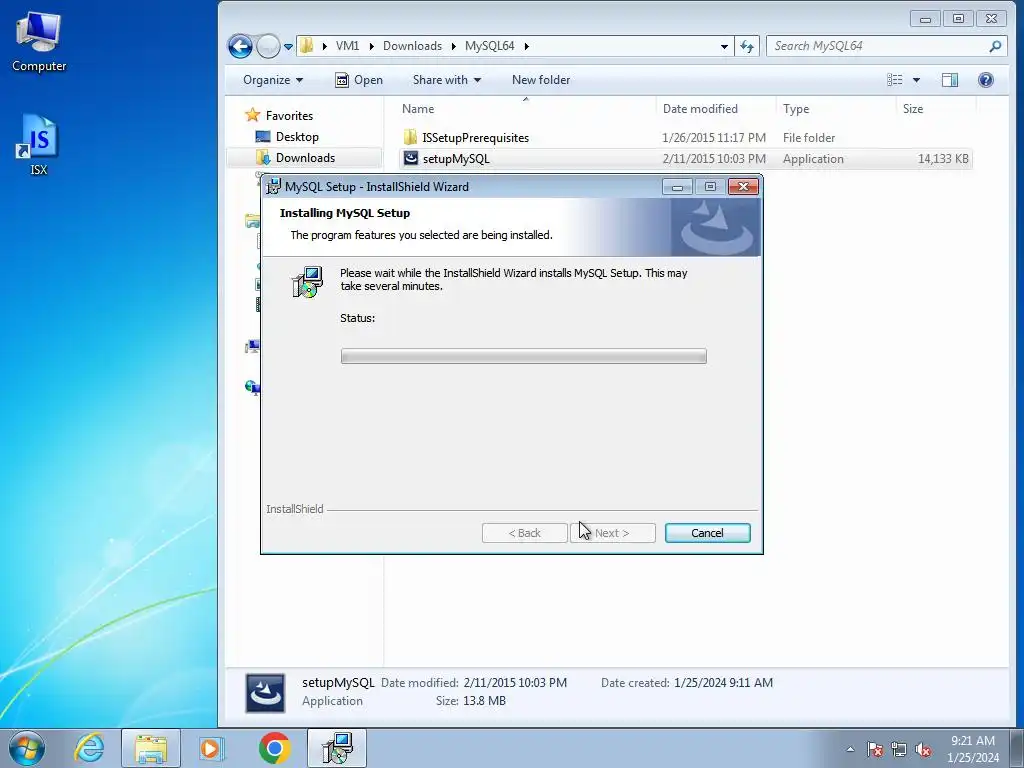Click the 14,133 KB size value
The width and height of the screenshot is (1024, 768).
point(943,159)
